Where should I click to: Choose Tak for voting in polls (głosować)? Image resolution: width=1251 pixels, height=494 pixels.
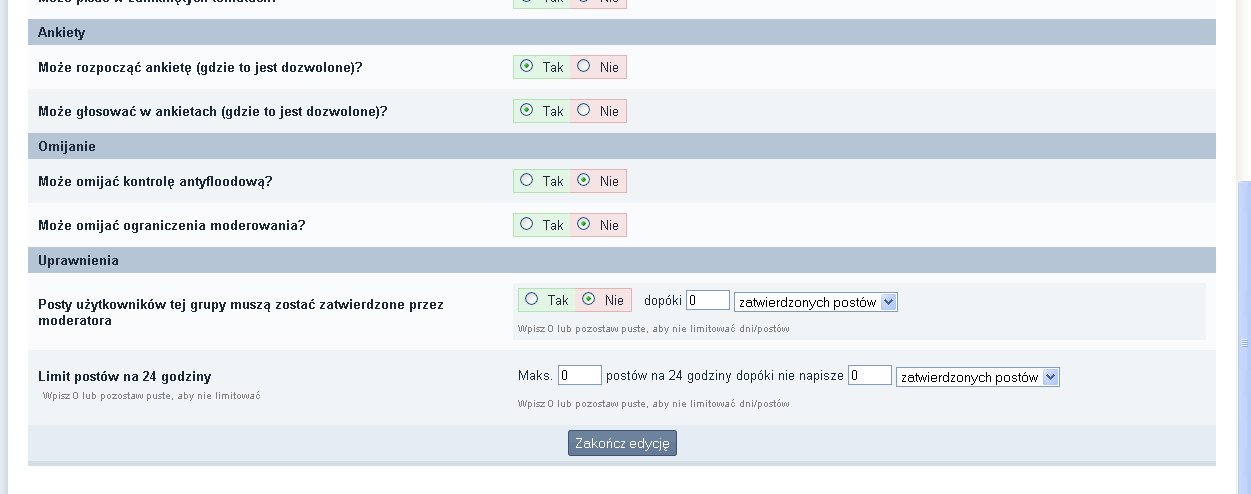tap(527, 111)
